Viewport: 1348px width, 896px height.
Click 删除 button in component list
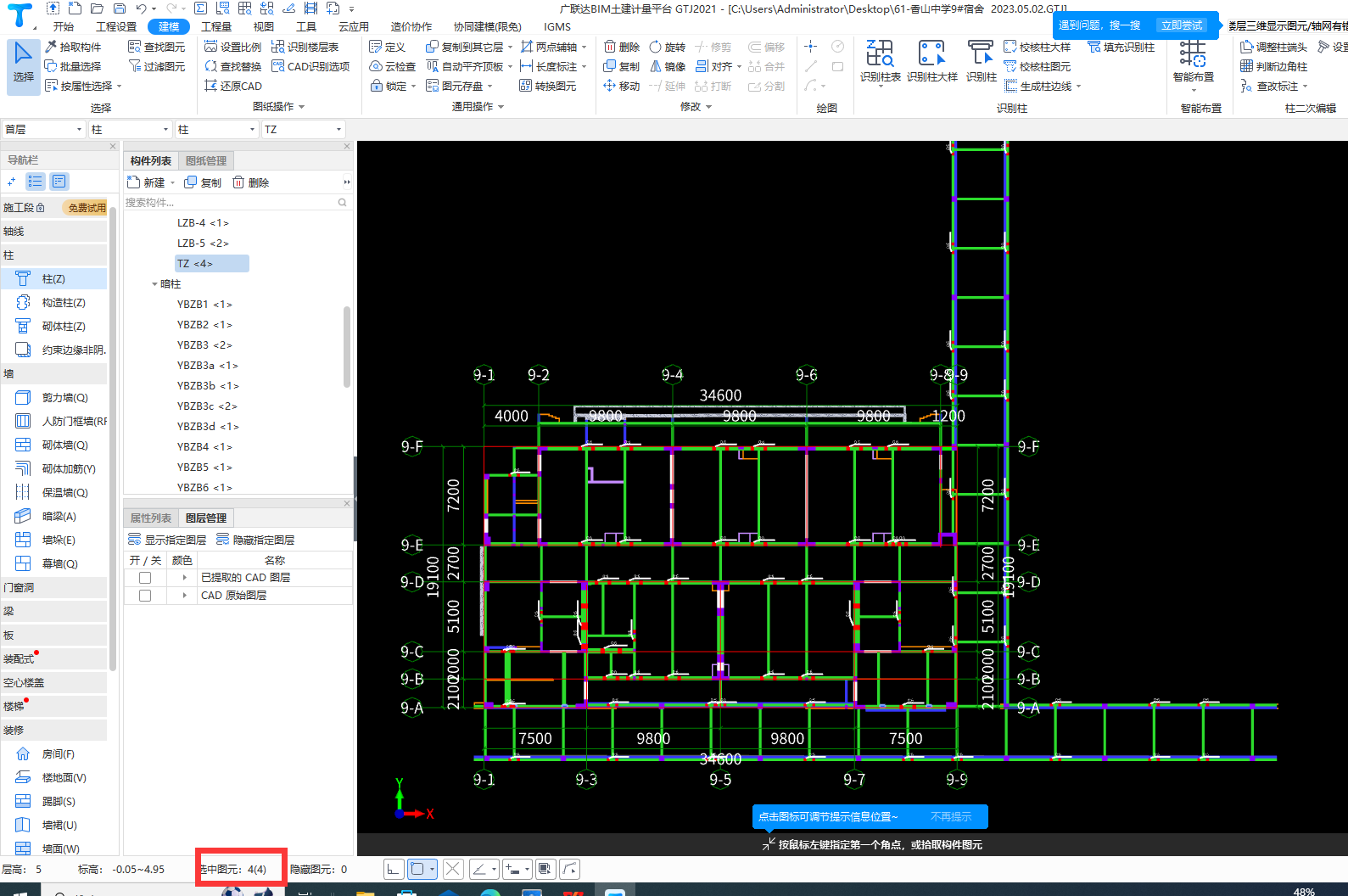coord(251,182)
